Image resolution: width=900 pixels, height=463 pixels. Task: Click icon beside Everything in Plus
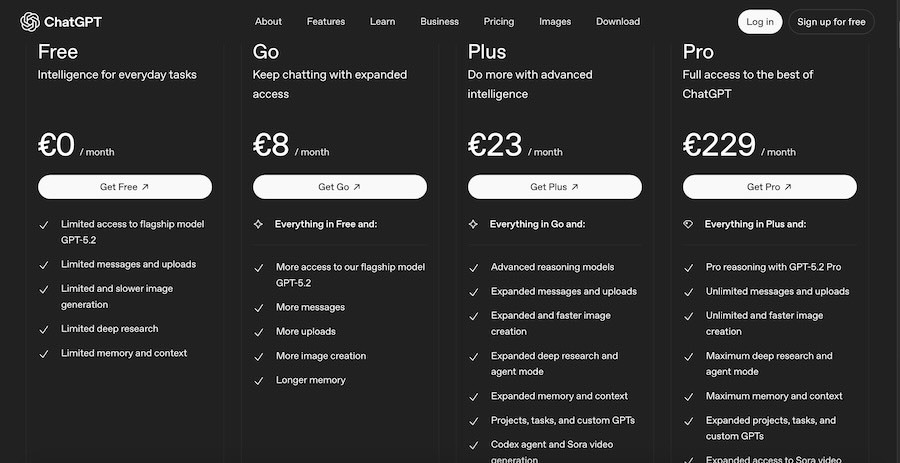click(688, 224)
